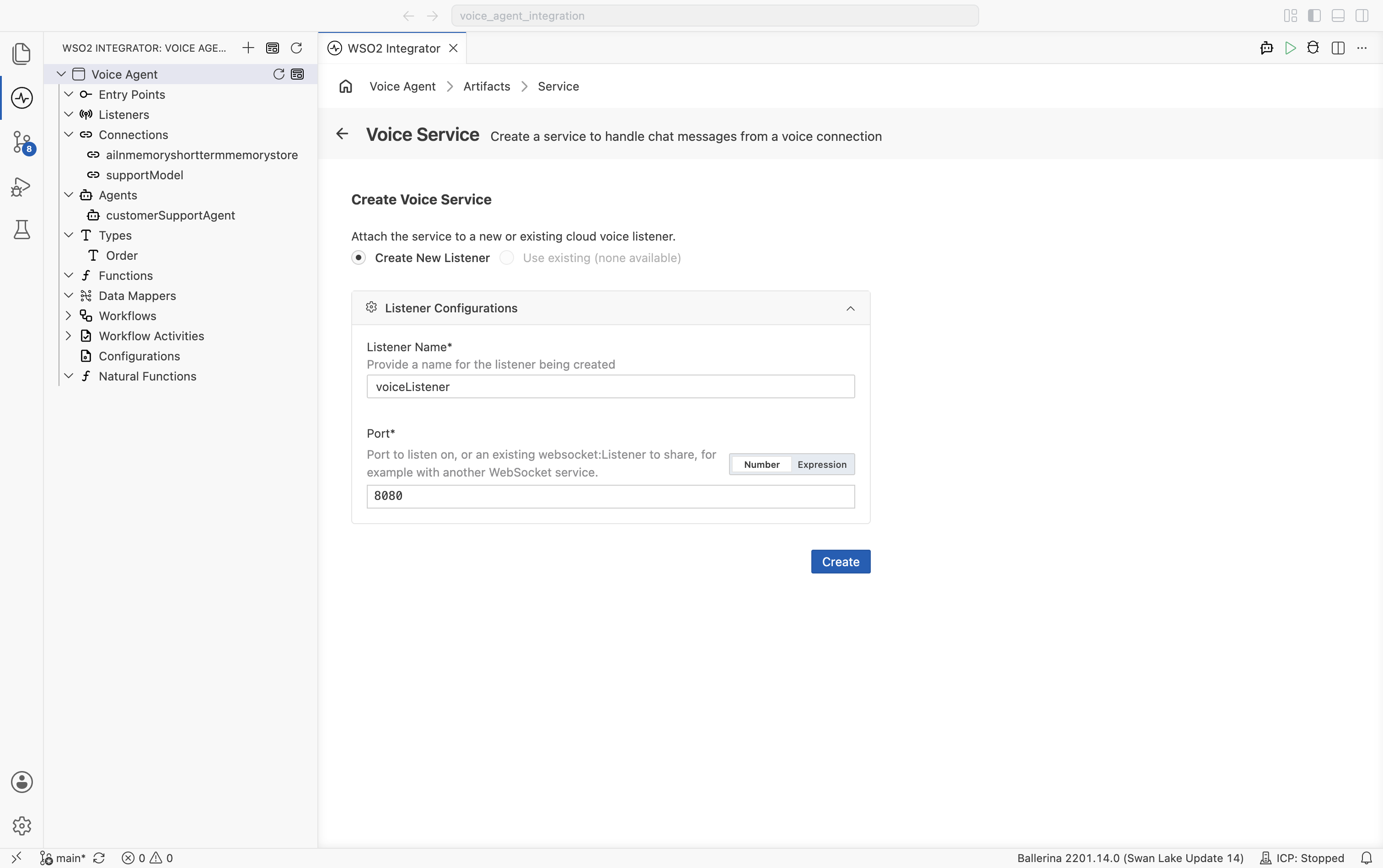1383x868 pixels.
Task: Open the Accounts icon
Action: tap(22, 782)
